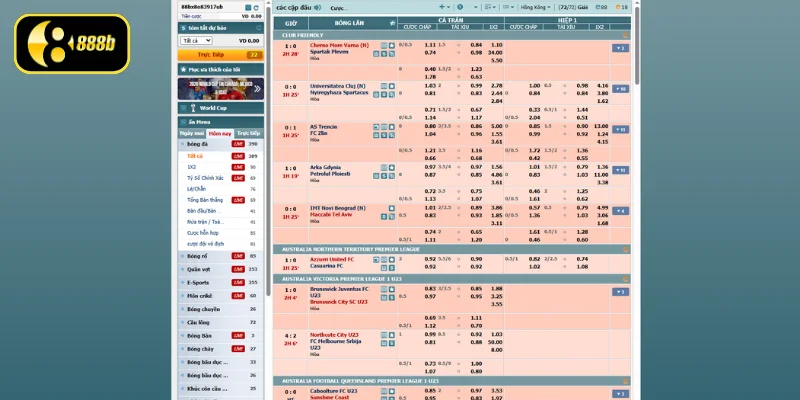The image size is (800, 400).
Task: Click the refresh icon beside the username
Action: [x=256, y=8]
